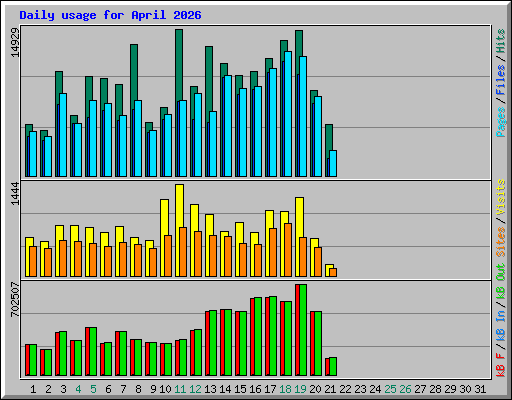Click green weekend day label 11
Screen dimensions: 512x400
pyautogui.click(x=180, y=389)
